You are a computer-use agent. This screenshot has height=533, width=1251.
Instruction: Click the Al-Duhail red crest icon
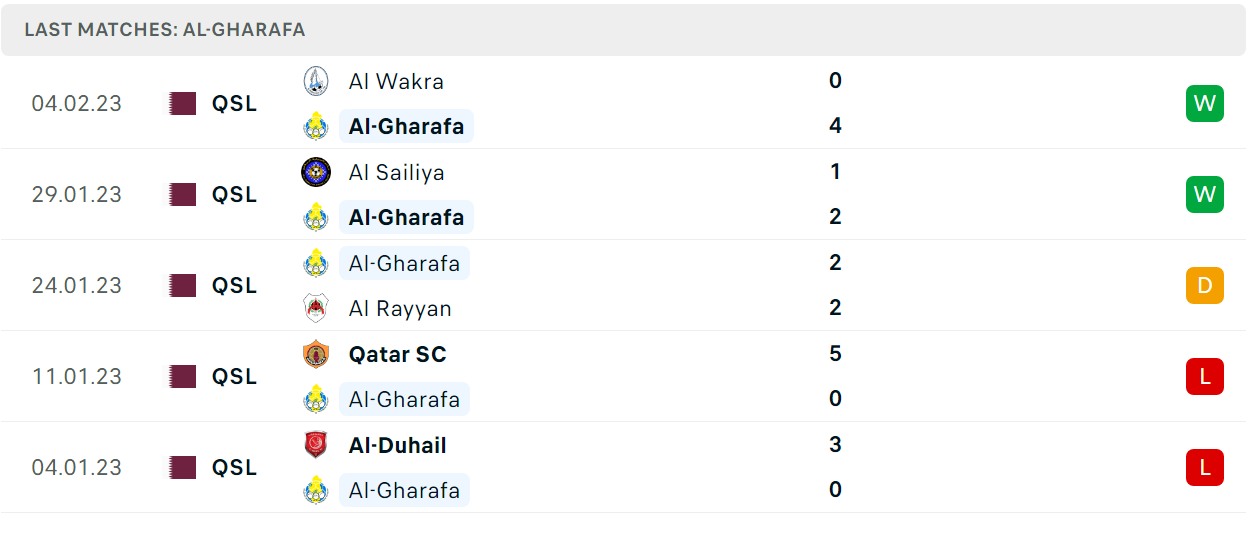click(x=316, y=445)
